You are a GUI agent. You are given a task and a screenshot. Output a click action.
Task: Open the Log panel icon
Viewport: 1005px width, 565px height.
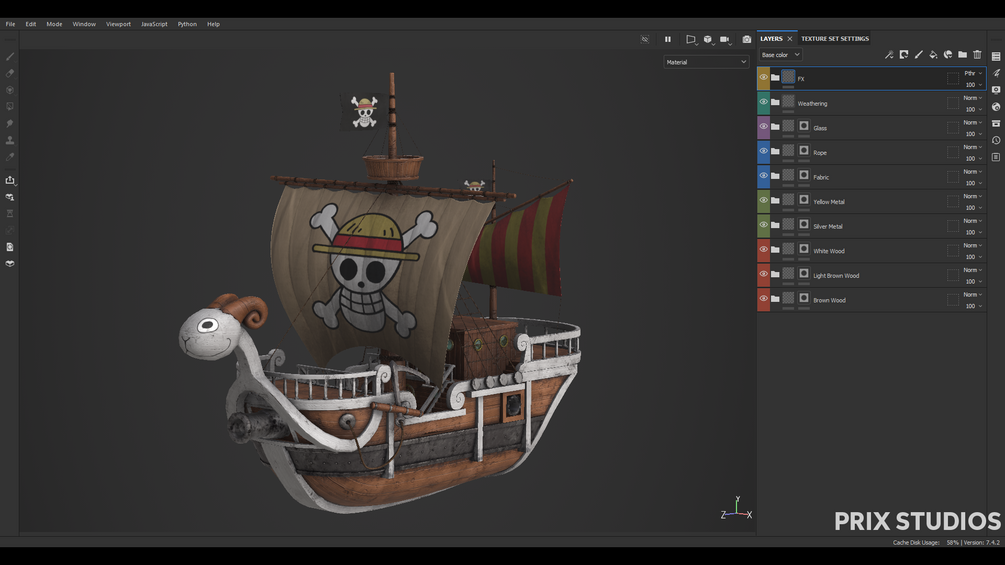pyautogui.click(x=996, y=157)
